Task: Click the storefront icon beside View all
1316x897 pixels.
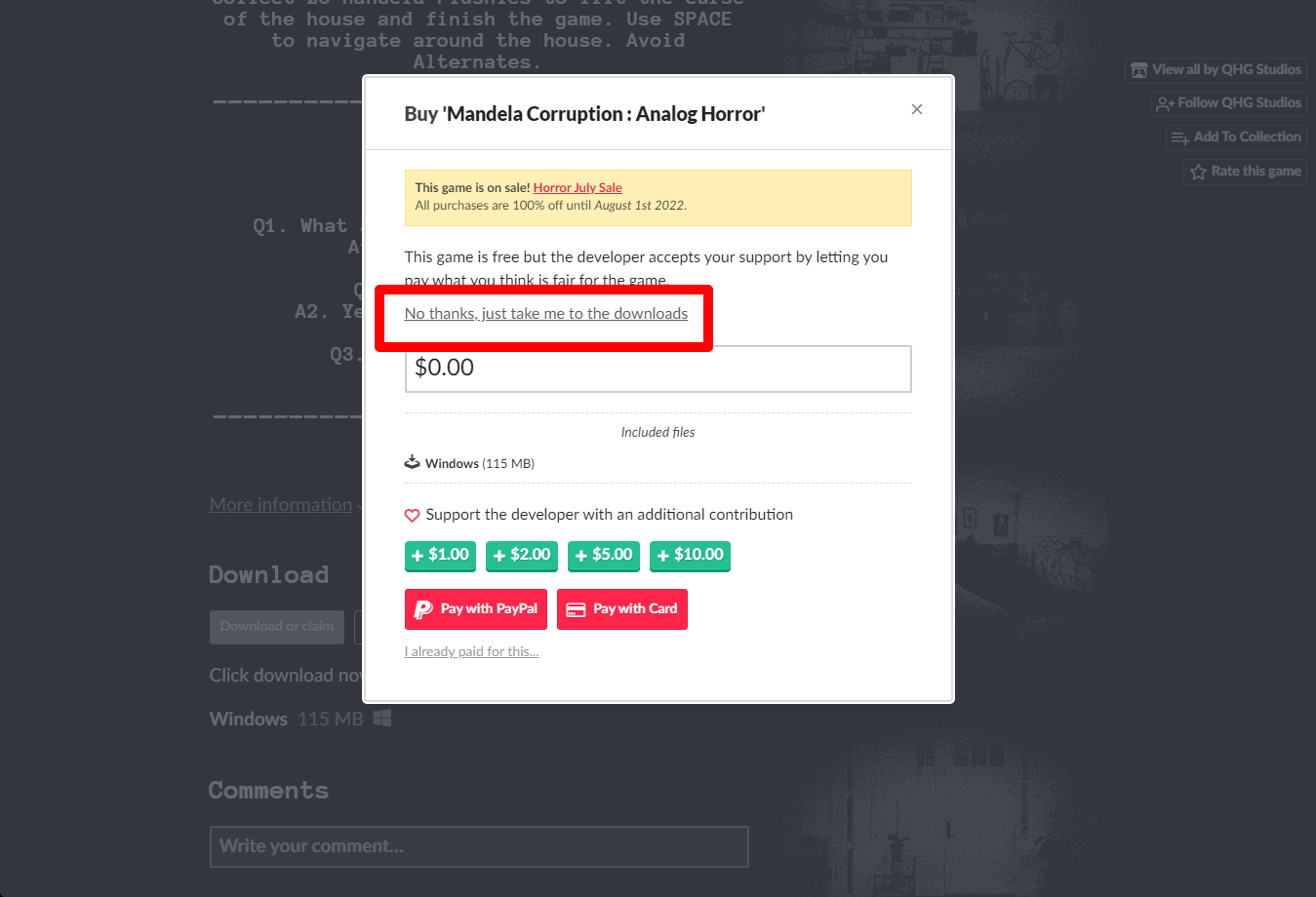Action: click(x=1138, y=69)
